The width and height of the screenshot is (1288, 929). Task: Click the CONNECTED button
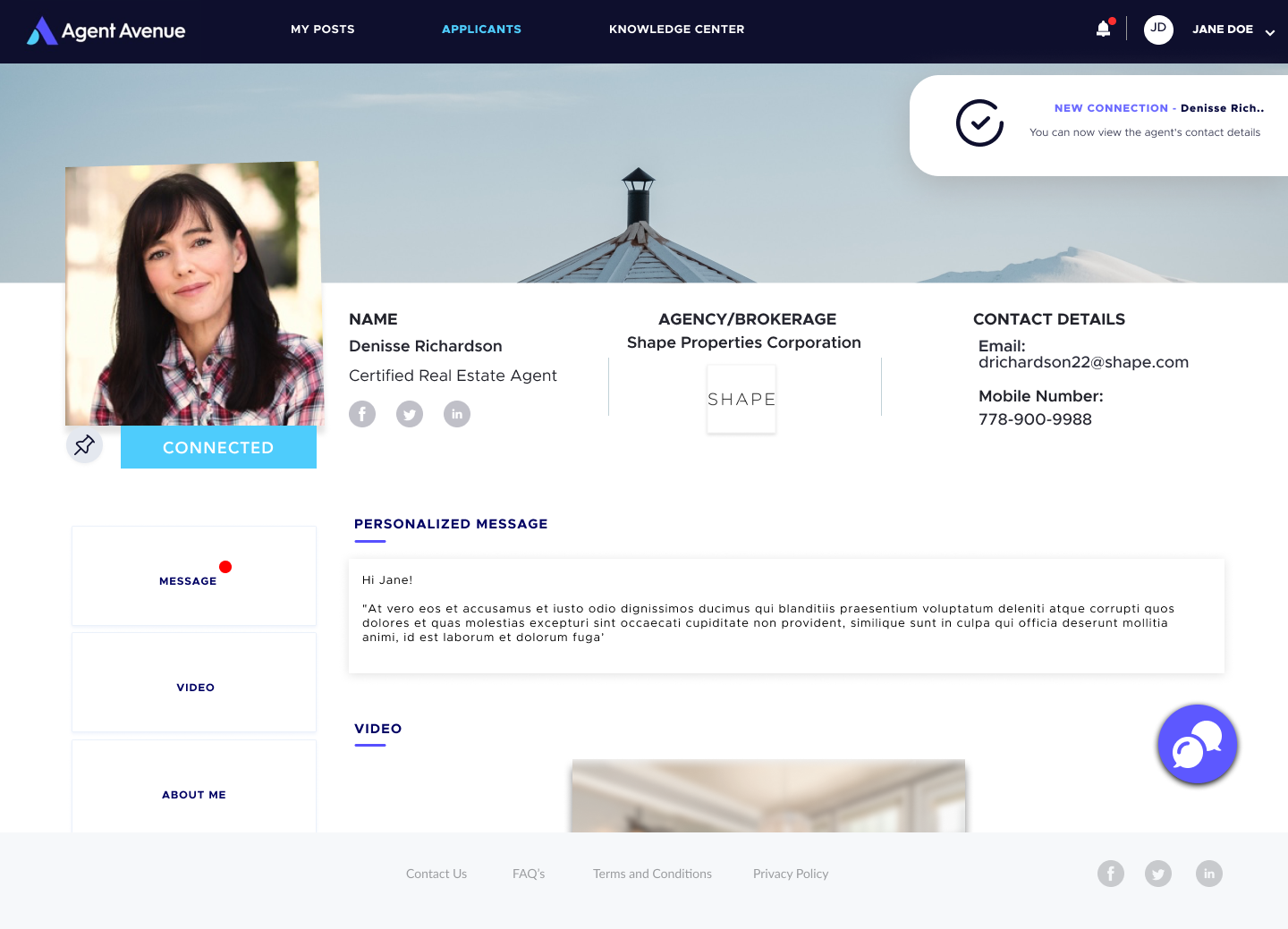coord(218,447)
